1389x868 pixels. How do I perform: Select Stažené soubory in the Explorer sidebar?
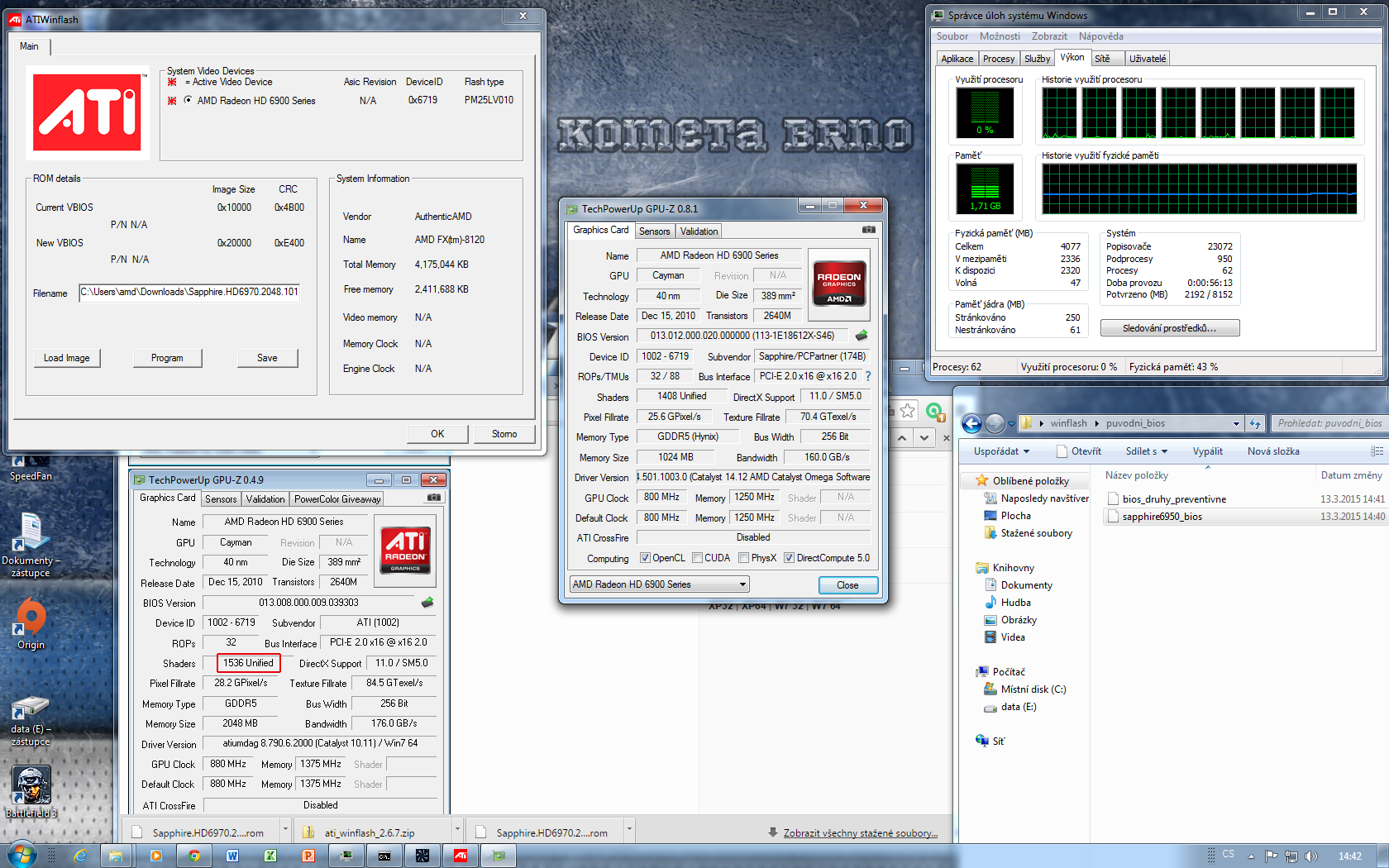[1036, 533]
